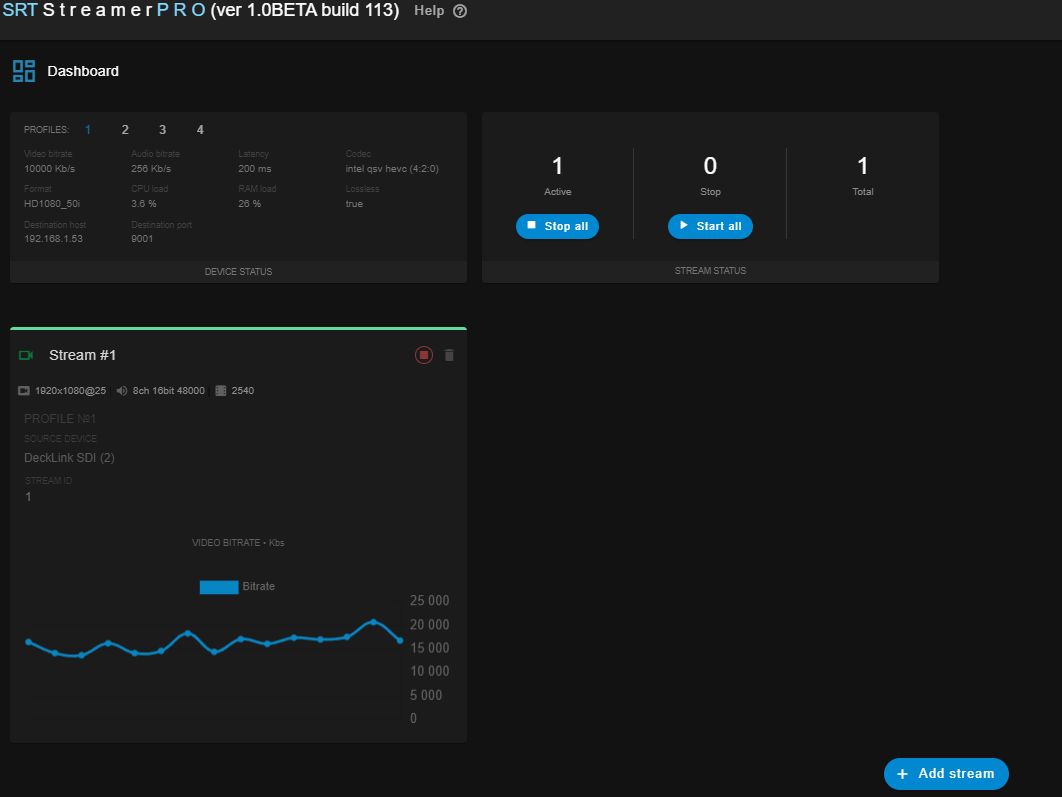Stop Stream #1 with red record button
This screenshot has width=1062, height=797.
424,355
